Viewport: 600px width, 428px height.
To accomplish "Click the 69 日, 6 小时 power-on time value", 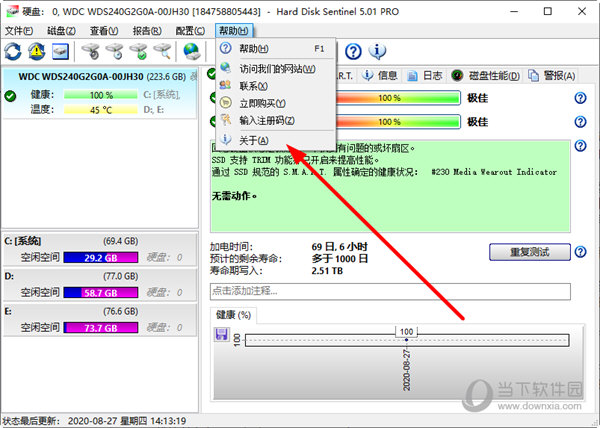I will click(x=340, y=247).
